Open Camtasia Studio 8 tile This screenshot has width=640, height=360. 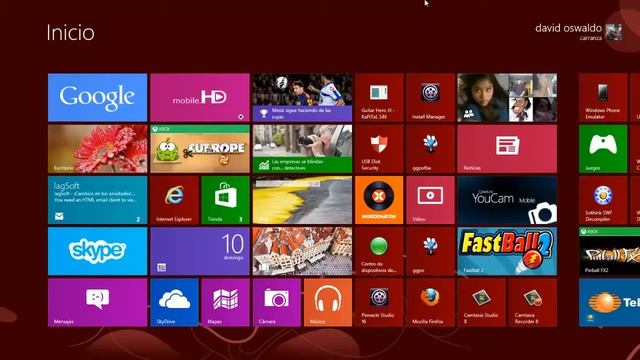click(x=482, y=302)
